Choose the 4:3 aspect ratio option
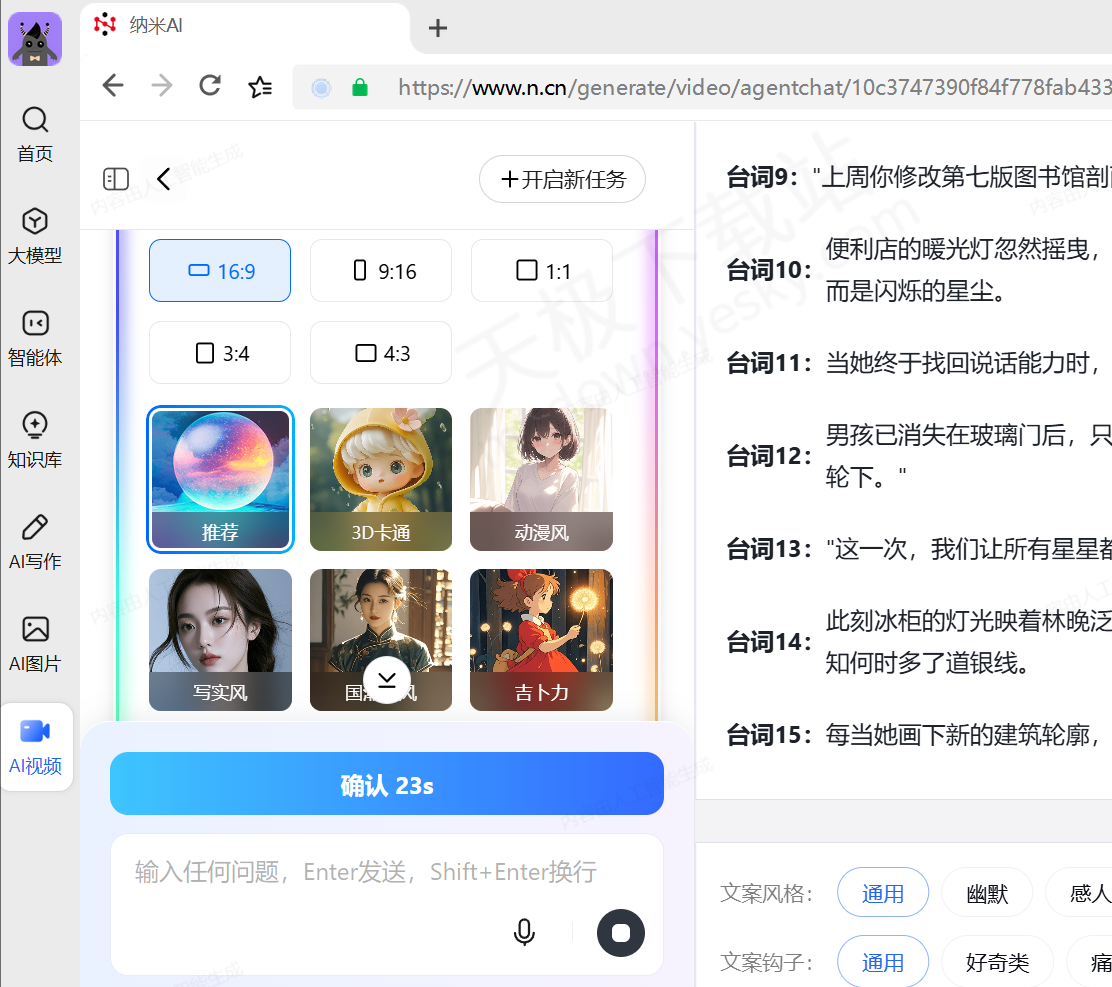The height and width of the screenshot is (987, 1112). 381,353
